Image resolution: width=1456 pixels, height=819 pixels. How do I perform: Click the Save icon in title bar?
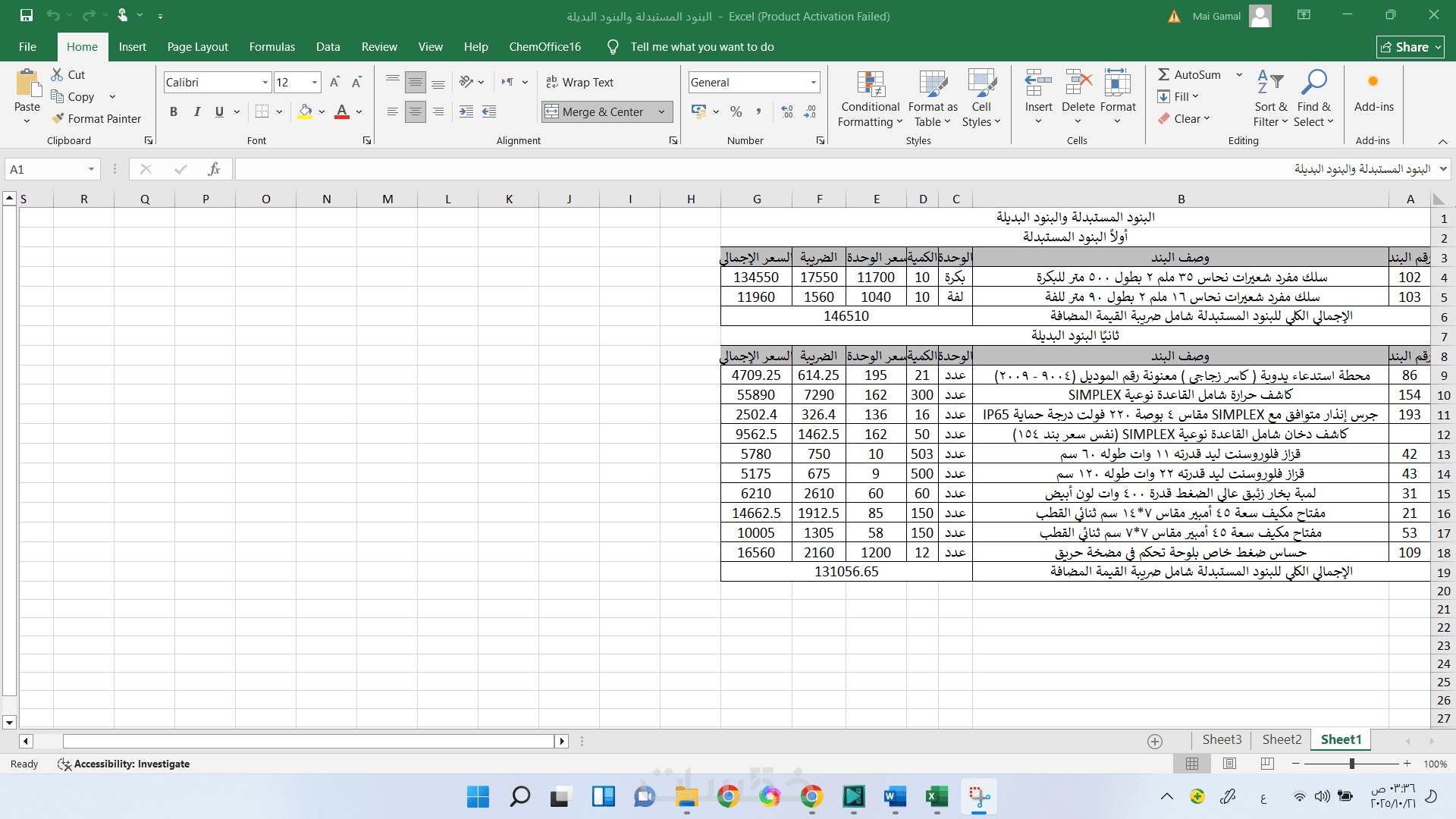[27, 15]
